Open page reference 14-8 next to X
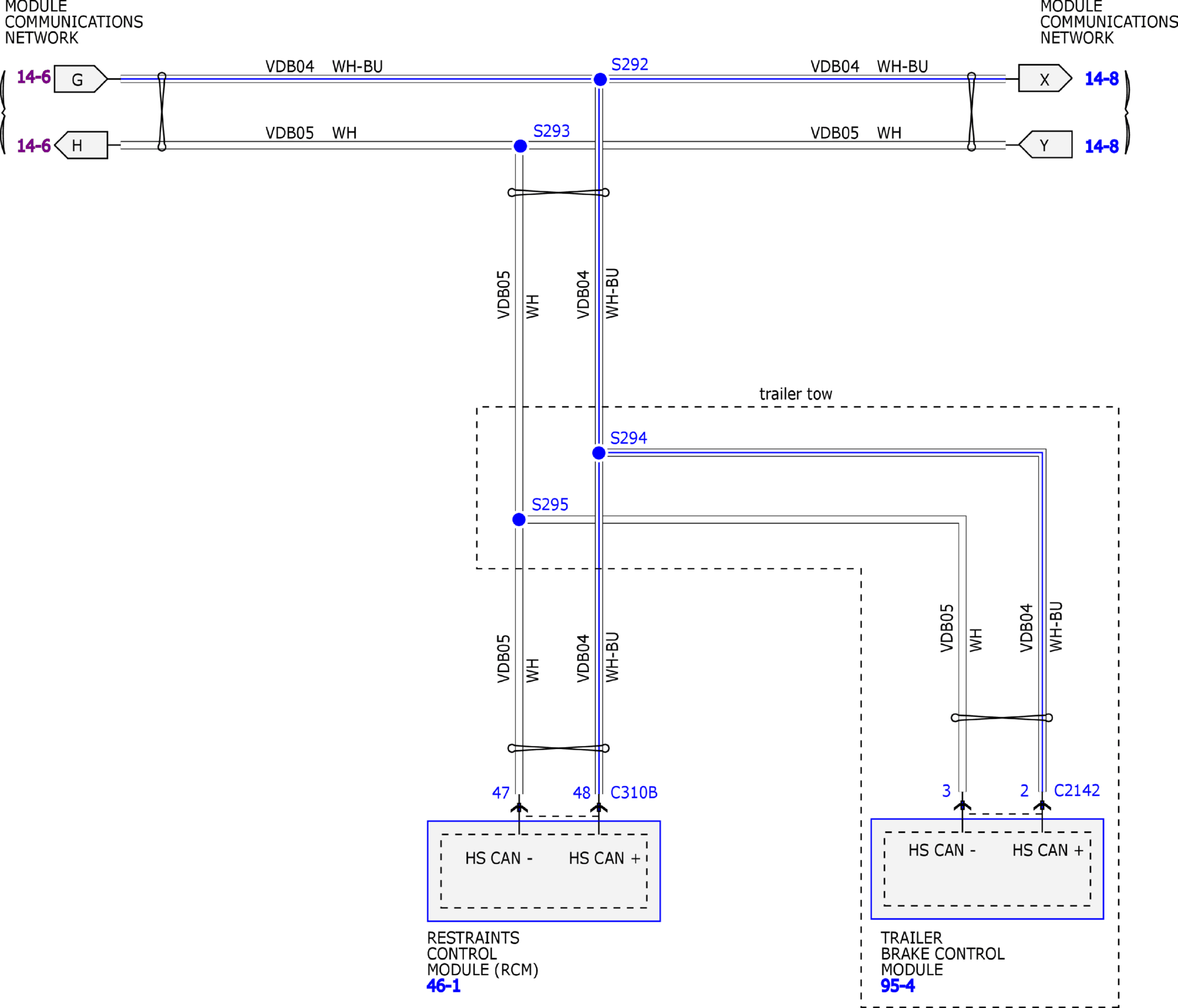 point(1101,79)
